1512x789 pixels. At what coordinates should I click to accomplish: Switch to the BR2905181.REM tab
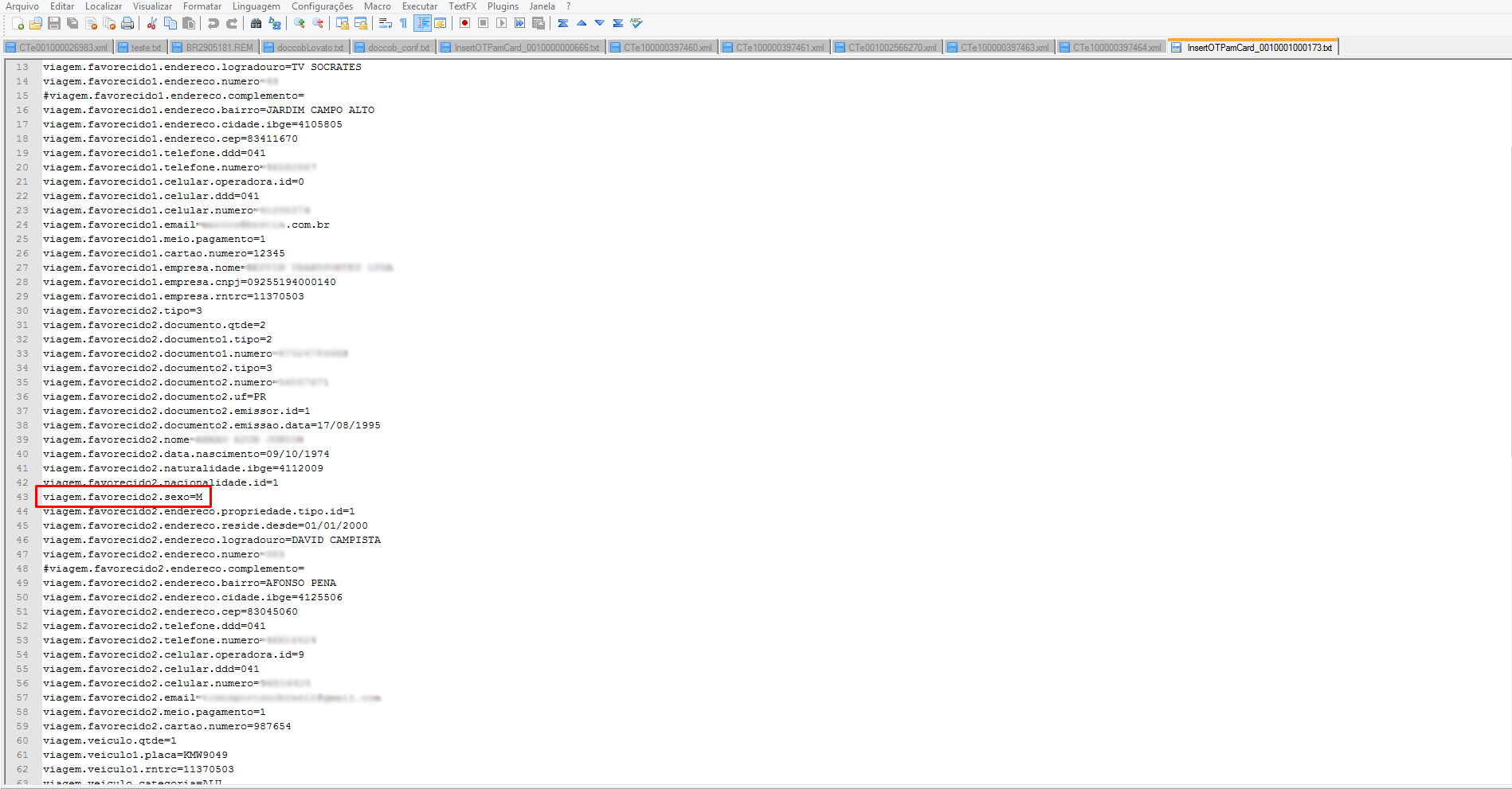point(213,48)
